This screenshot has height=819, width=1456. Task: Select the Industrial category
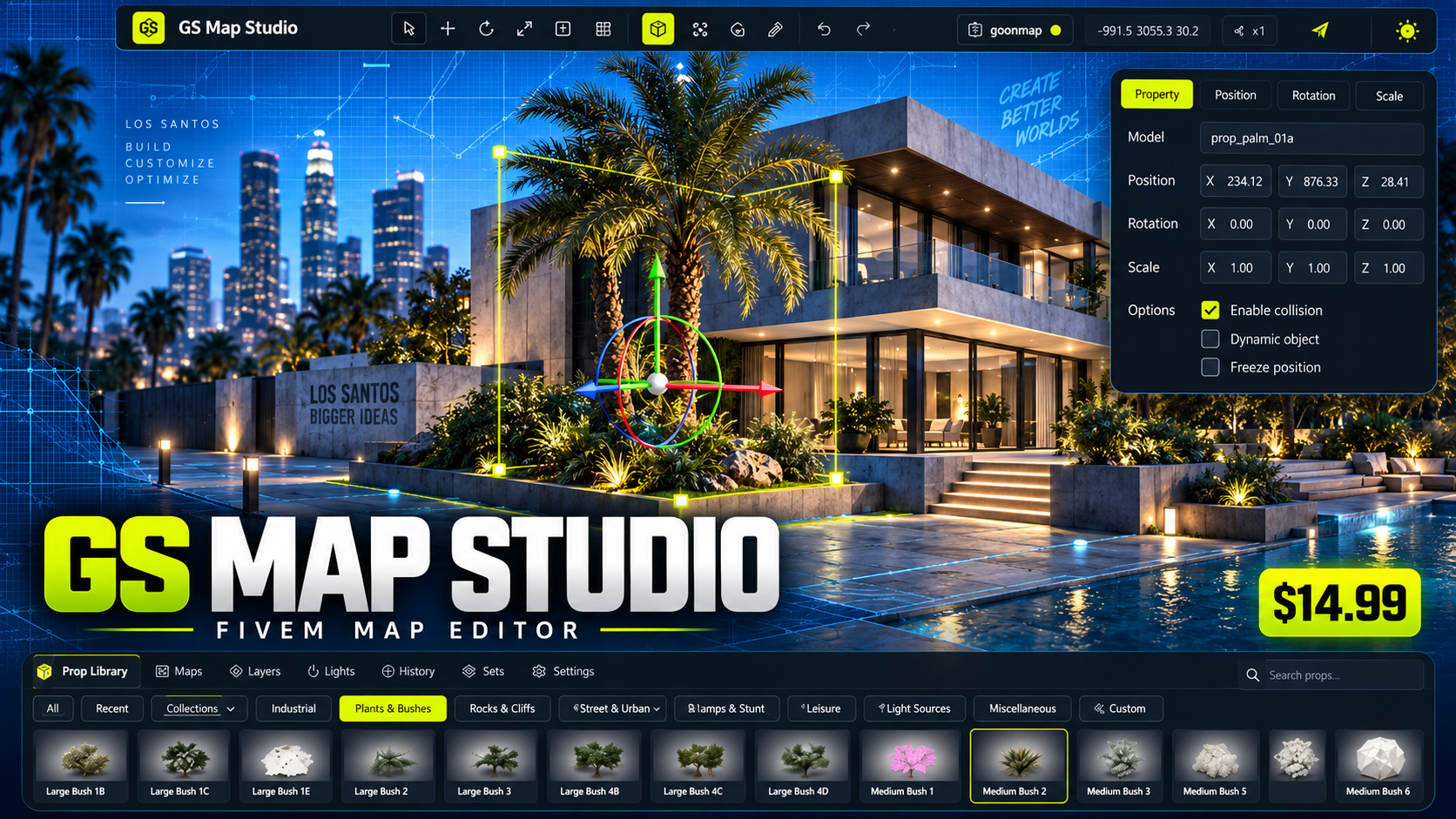coord(293,708)
